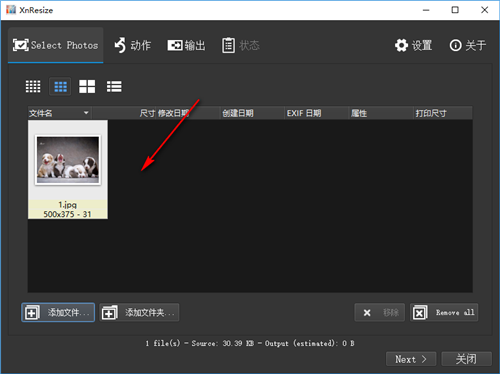Maximize the XnResize window
Screen dimensions: 500x374
click(455, 10)
